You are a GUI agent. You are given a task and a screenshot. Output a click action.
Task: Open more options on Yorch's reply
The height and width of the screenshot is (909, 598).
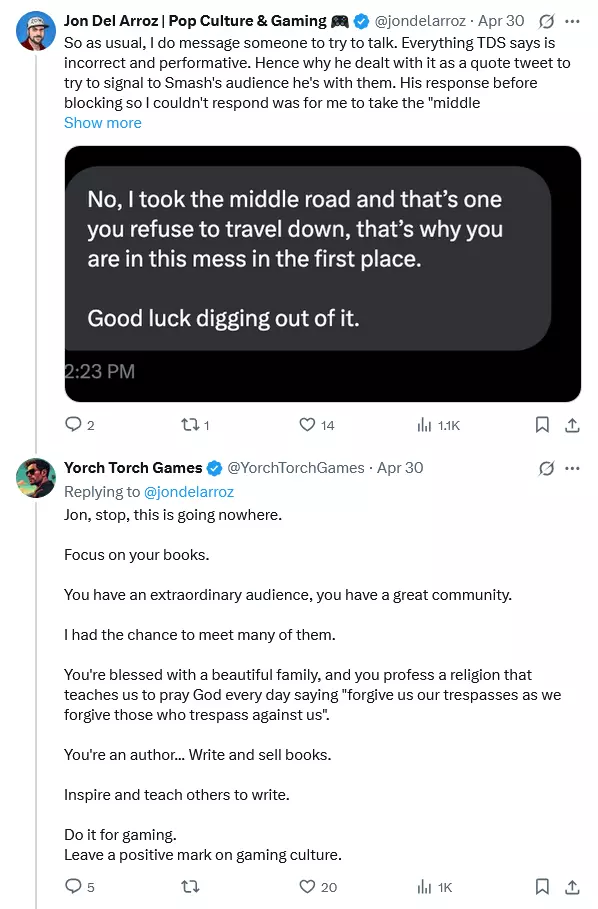[x=572, y=468]
